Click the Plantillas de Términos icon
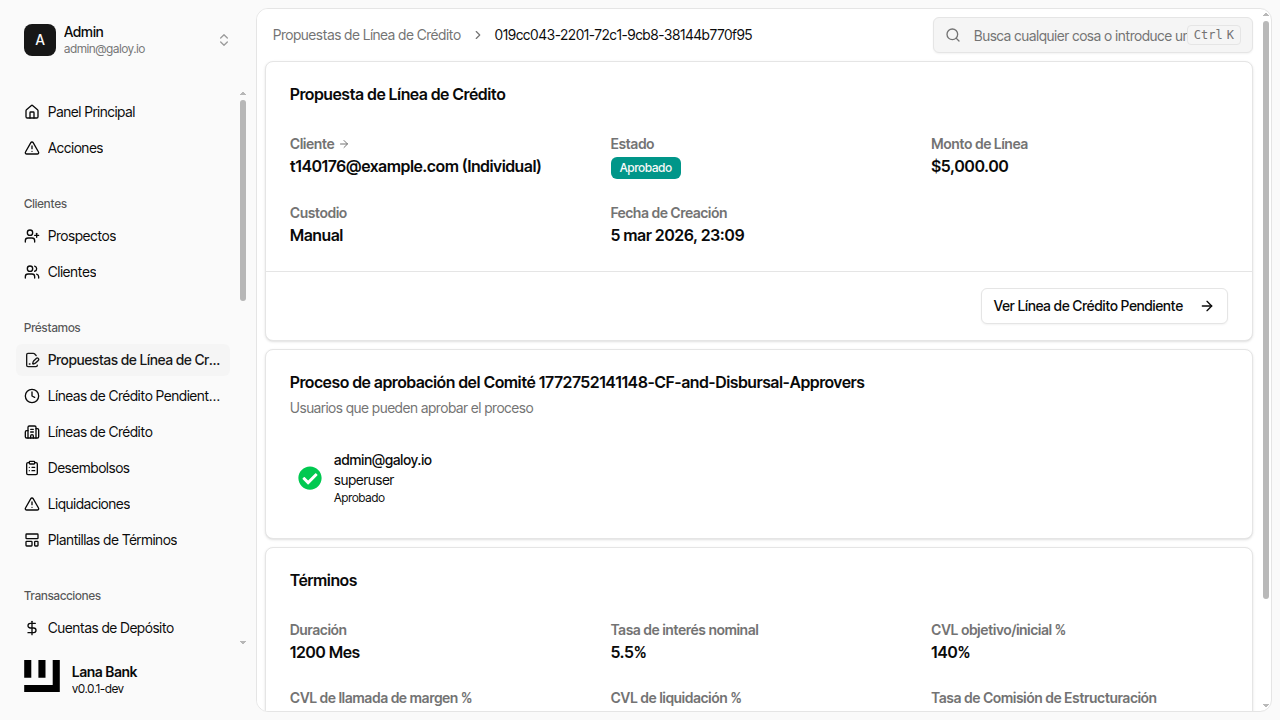The image size is (1280, 720). tap(32, 540)
